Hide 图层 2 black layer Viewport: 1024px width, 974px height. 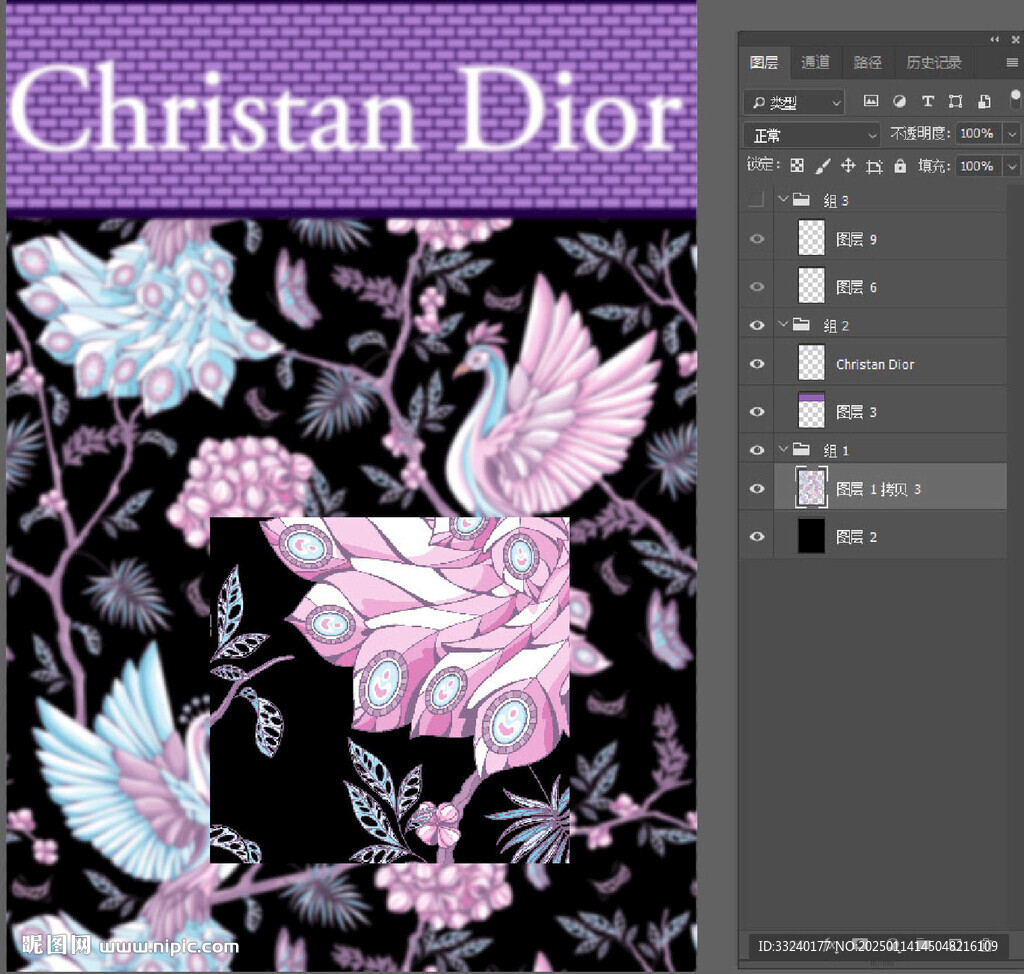pos(757,537)
